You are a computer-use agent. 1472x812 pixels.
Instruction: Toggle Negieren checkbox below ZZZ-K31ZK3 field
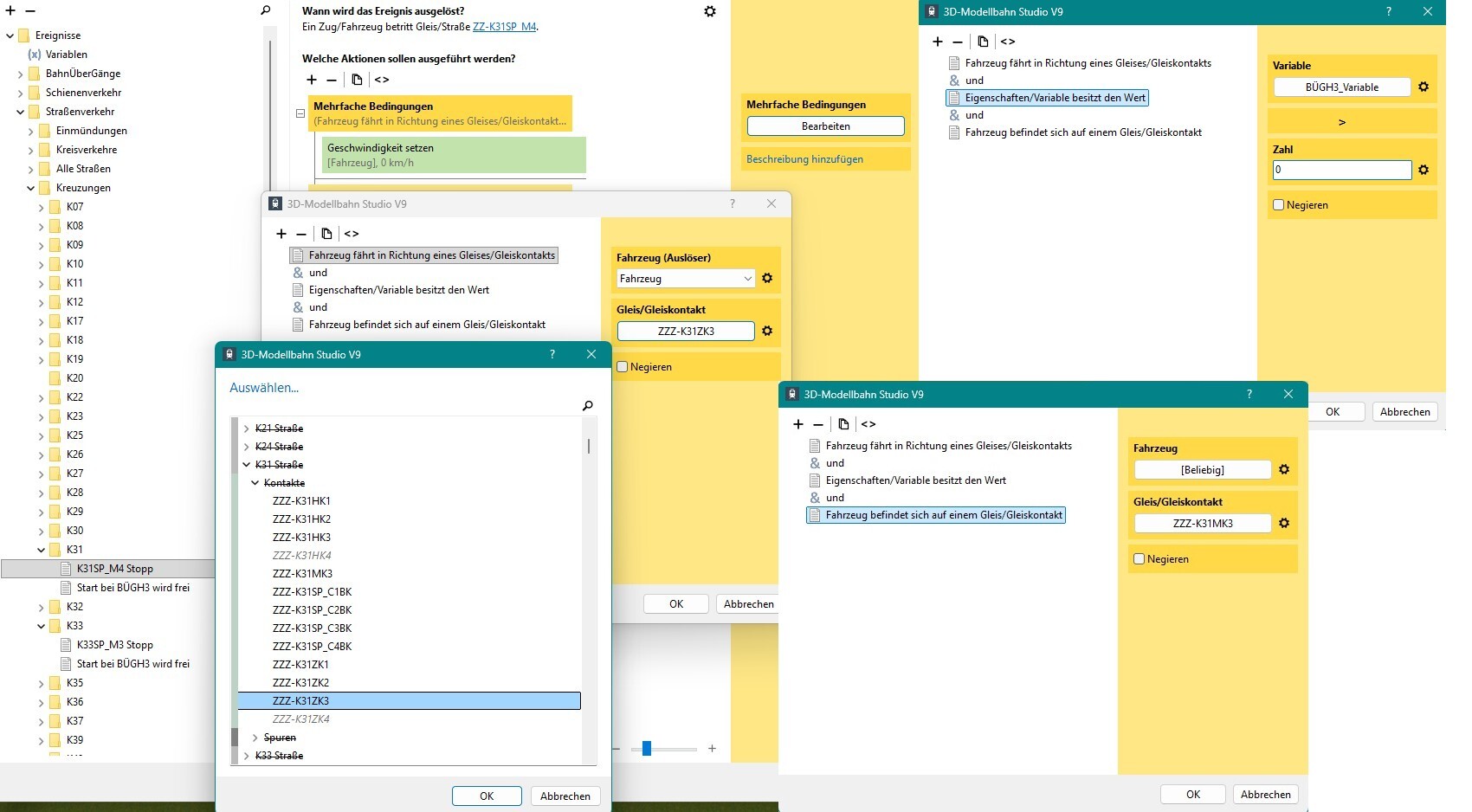622,367
